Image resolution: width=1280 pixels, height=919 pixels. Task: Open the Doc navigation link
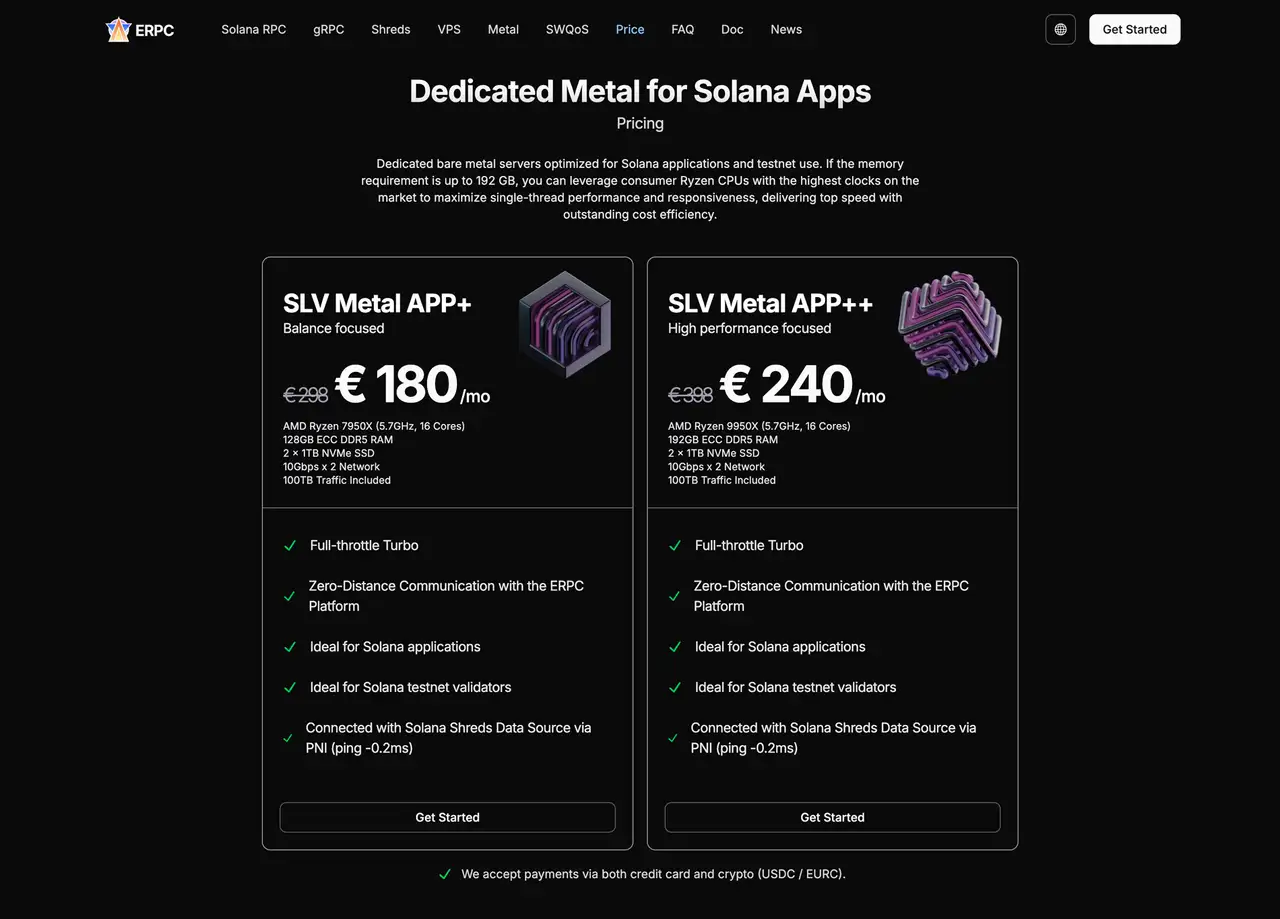point(732,29)
